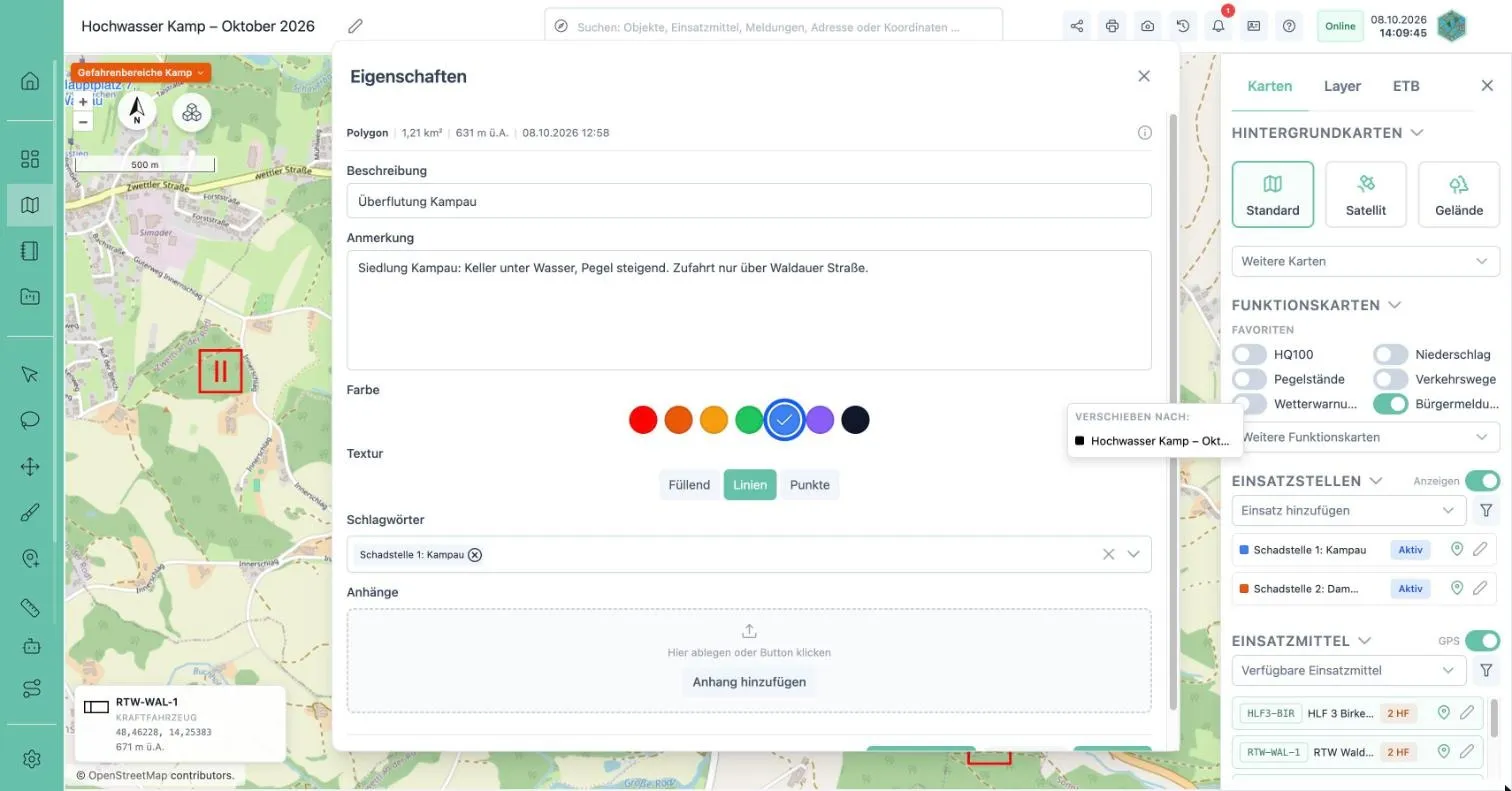Select the Satellit background map
The image size is (1512, 791).
(1366, 194)
